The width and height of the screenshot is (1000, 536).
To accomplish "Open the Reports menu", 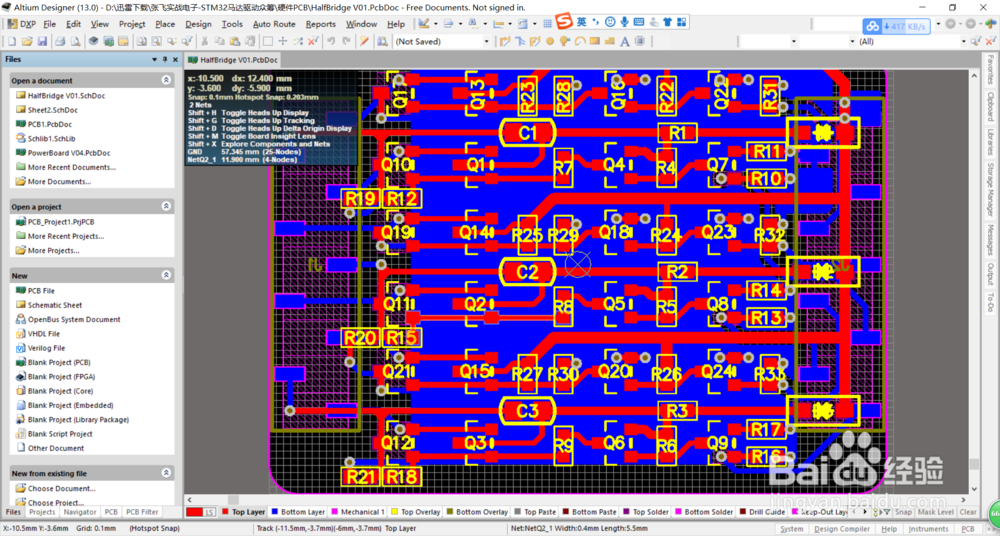I will coord(321,24).
